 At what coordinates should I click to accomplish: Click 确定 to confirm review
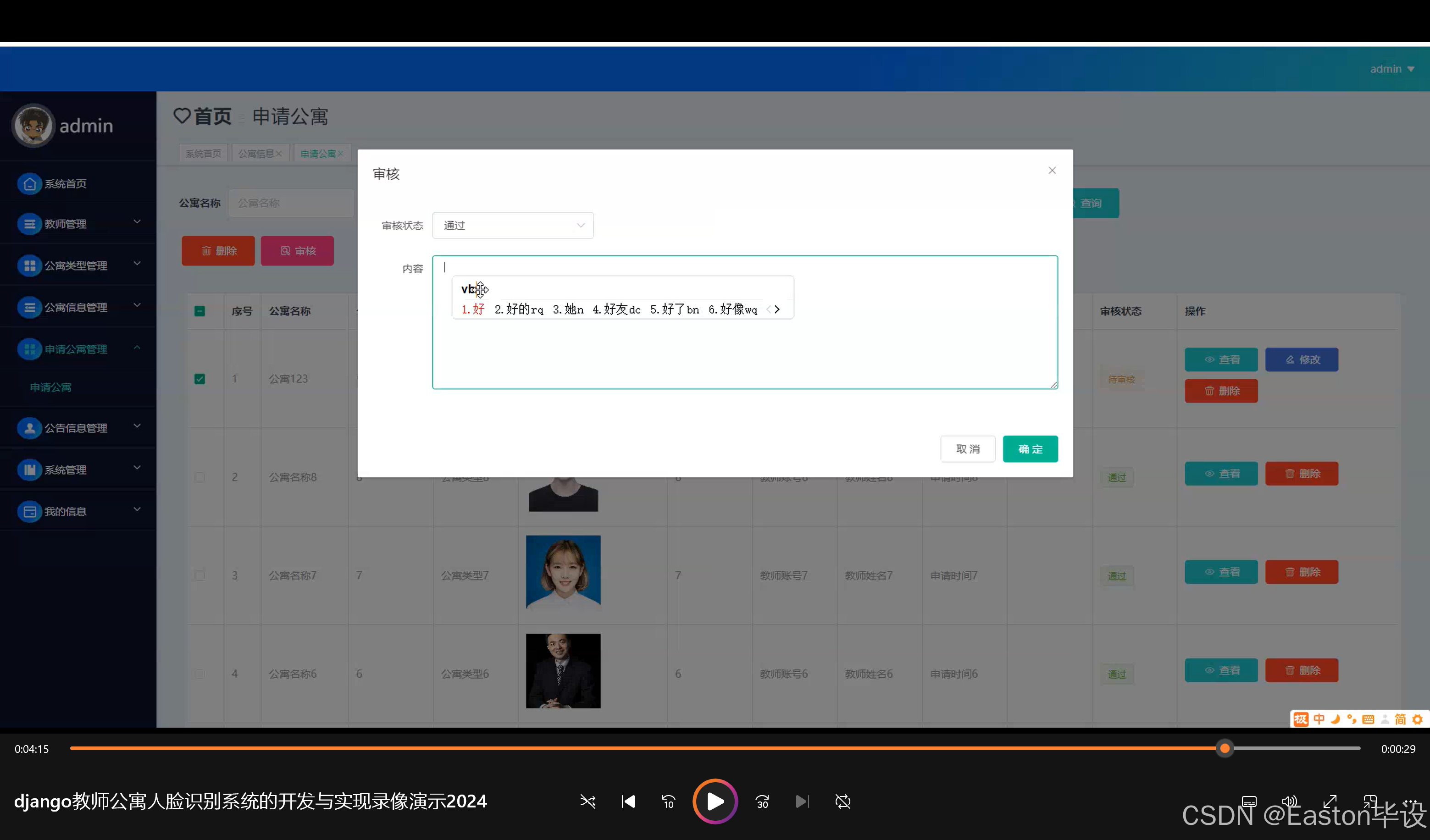pos(1030,449)
